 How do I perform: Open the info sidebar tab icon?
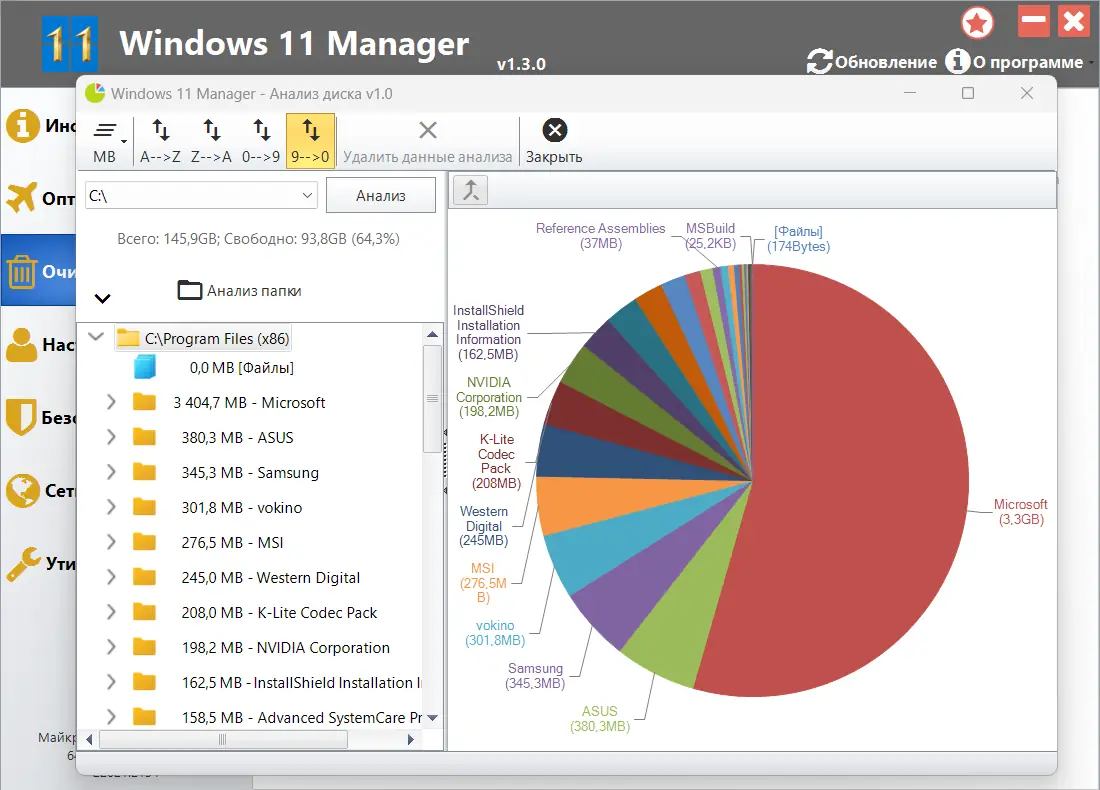point(22,126)
